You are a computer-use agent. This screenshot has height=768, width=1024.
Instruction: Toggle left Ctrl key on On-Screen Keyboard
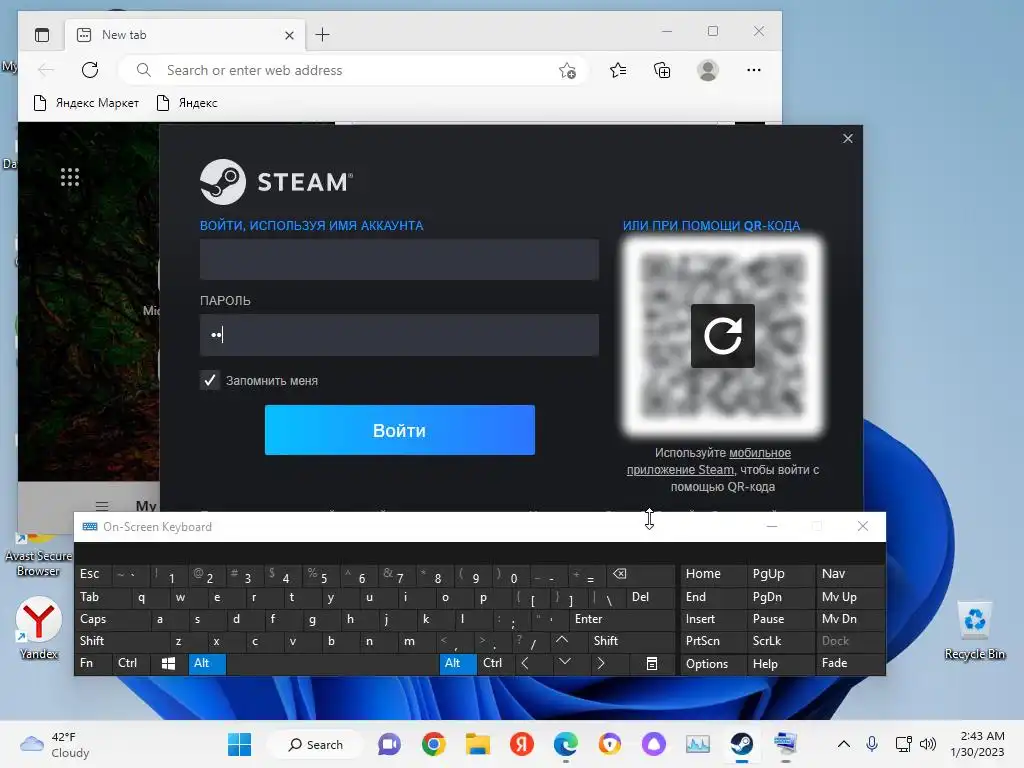pyautogui.click(x=131, y=663)
